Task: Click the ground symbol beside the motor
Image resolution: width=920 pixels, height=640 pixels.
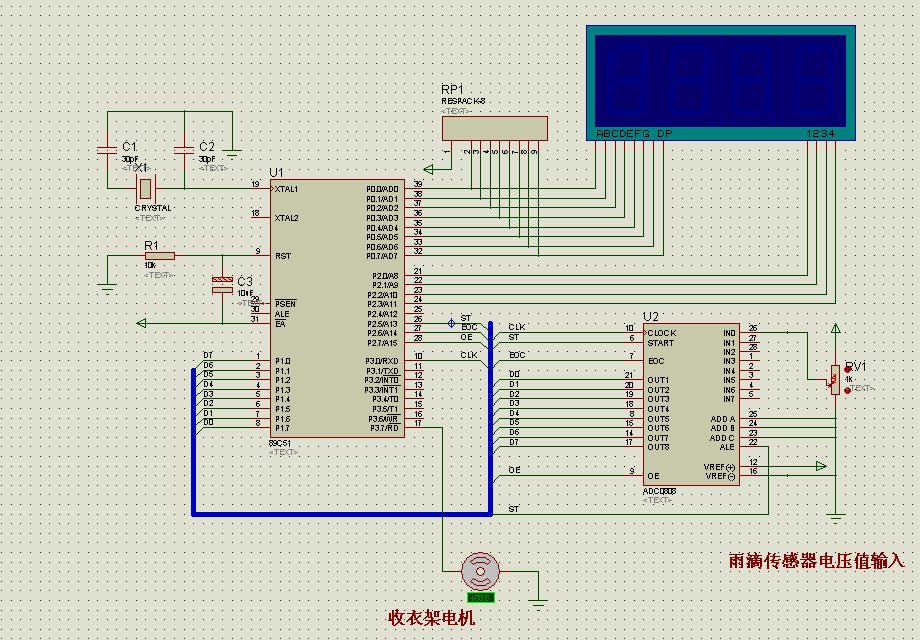Action: 537,604
